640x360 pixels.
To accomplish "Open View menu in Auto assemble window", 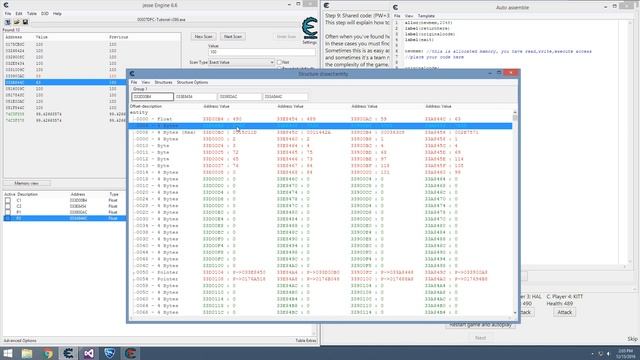I will coord(409,16).
